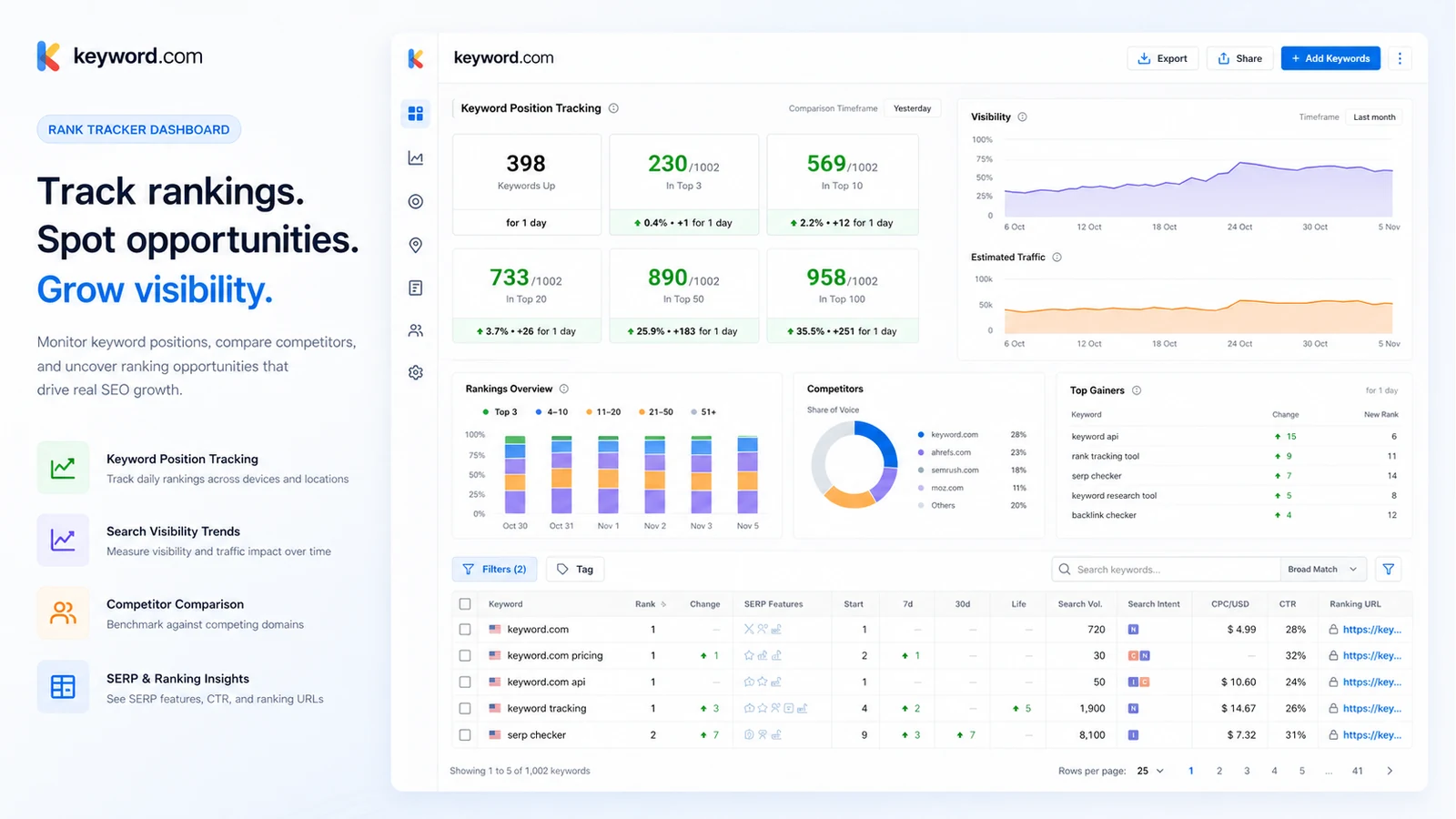The height and width of the screenshot is (819, 1456).
Task: Toggle the 4–10 legend in Rankings Overview
Action: coord(551,412)
